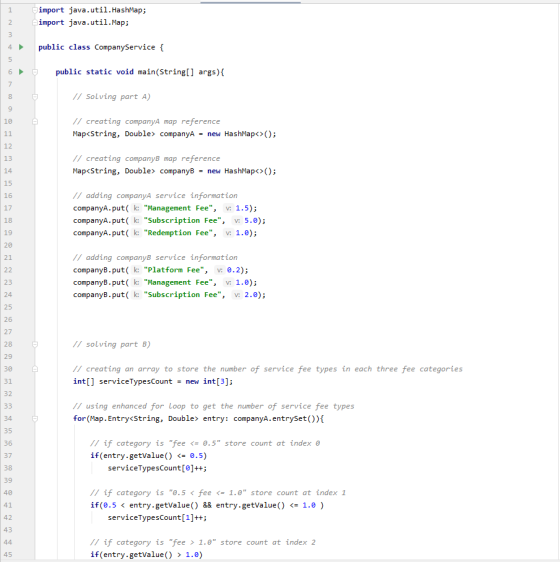Image resolution: width=560 pixels, height=562 pixels.
Task: Fold comment 'creating companyA map reference'
Action: coord(35,122)
